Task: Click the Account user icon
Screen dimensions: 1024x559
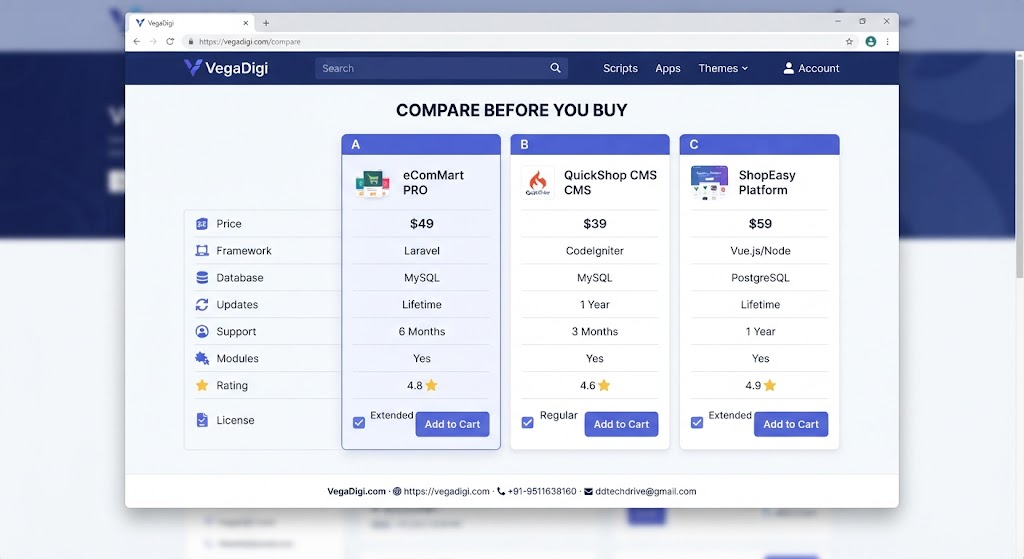Action: coord(788,68)
